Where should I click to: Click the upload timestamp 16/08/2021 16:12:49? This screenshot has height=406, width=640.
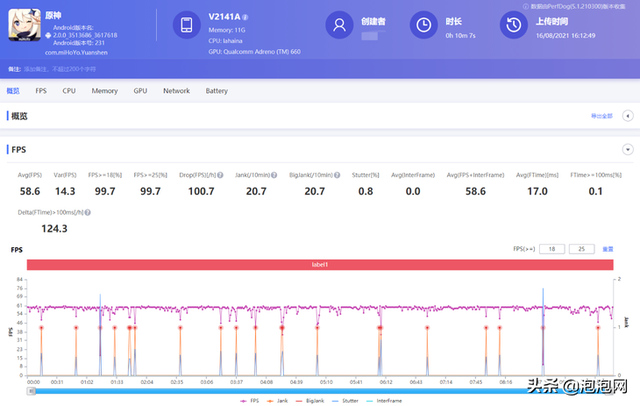coord(565,35)
